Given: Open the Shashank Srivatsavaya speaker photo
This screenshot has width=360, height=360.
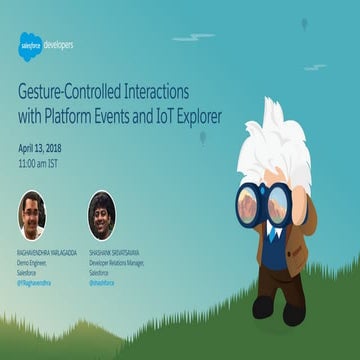Looking at the screenshot, I should coord(102,215).
